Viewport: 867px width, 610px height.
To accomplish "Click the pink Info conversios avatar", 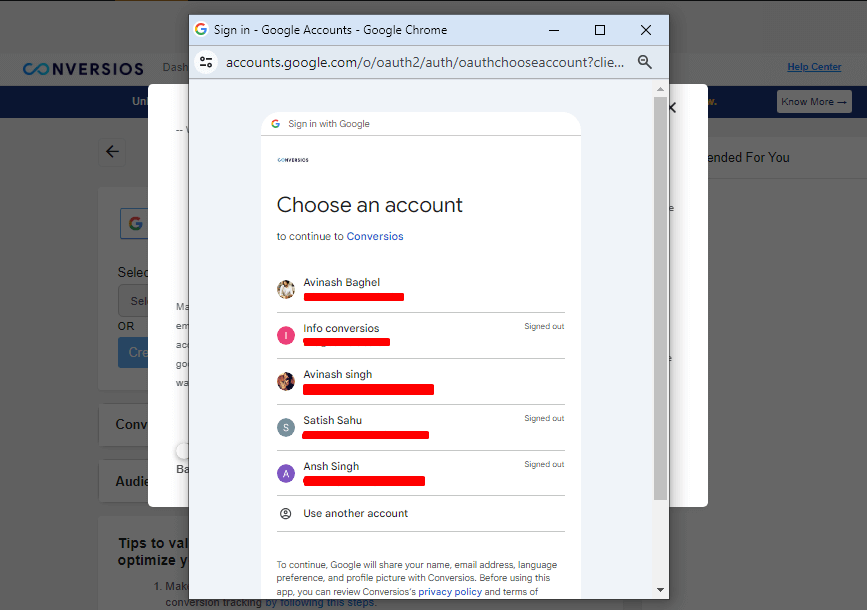I will (286, 335).
